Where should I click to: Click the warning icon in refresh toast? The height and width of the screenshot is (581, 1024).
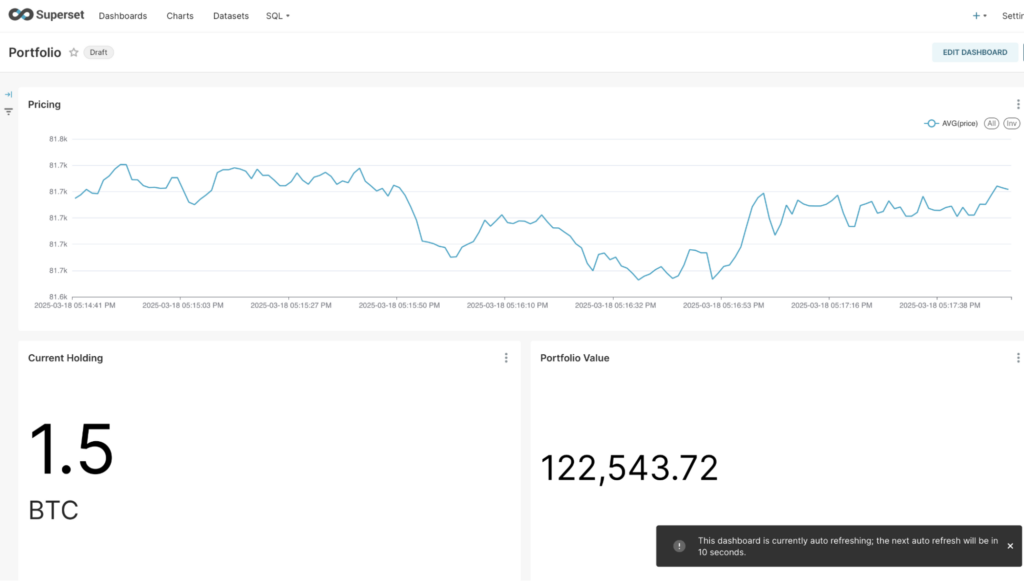pyautogui.click(x=679, y=546)
